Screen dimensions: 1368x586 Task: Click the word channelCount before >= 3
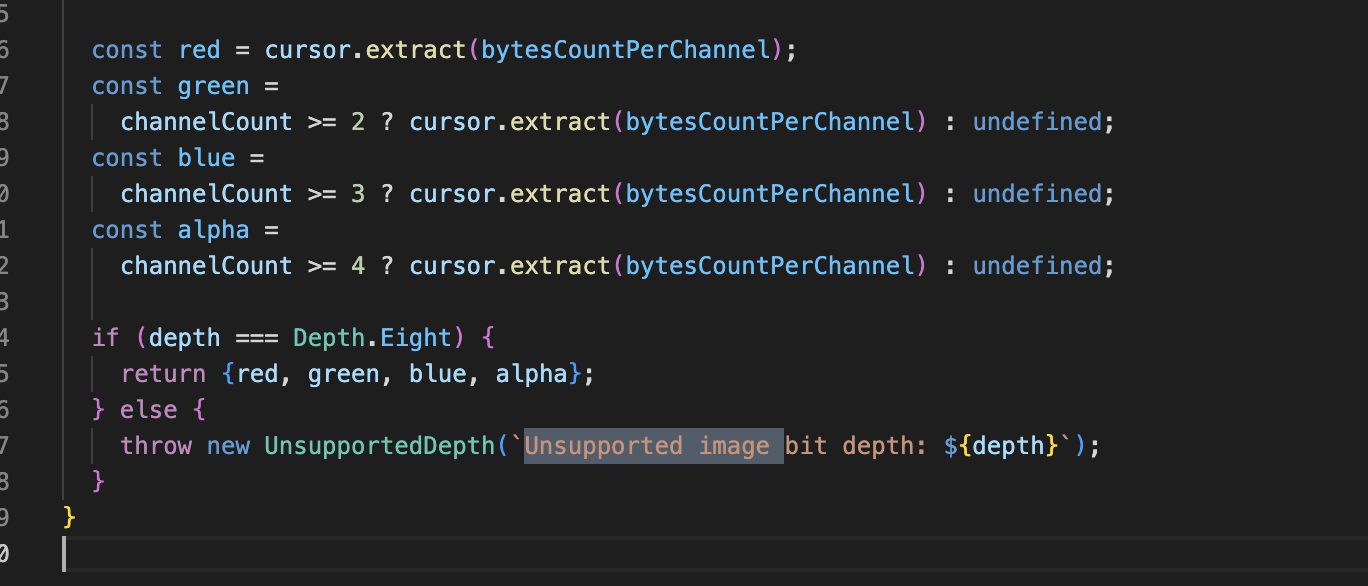point(206,193)
